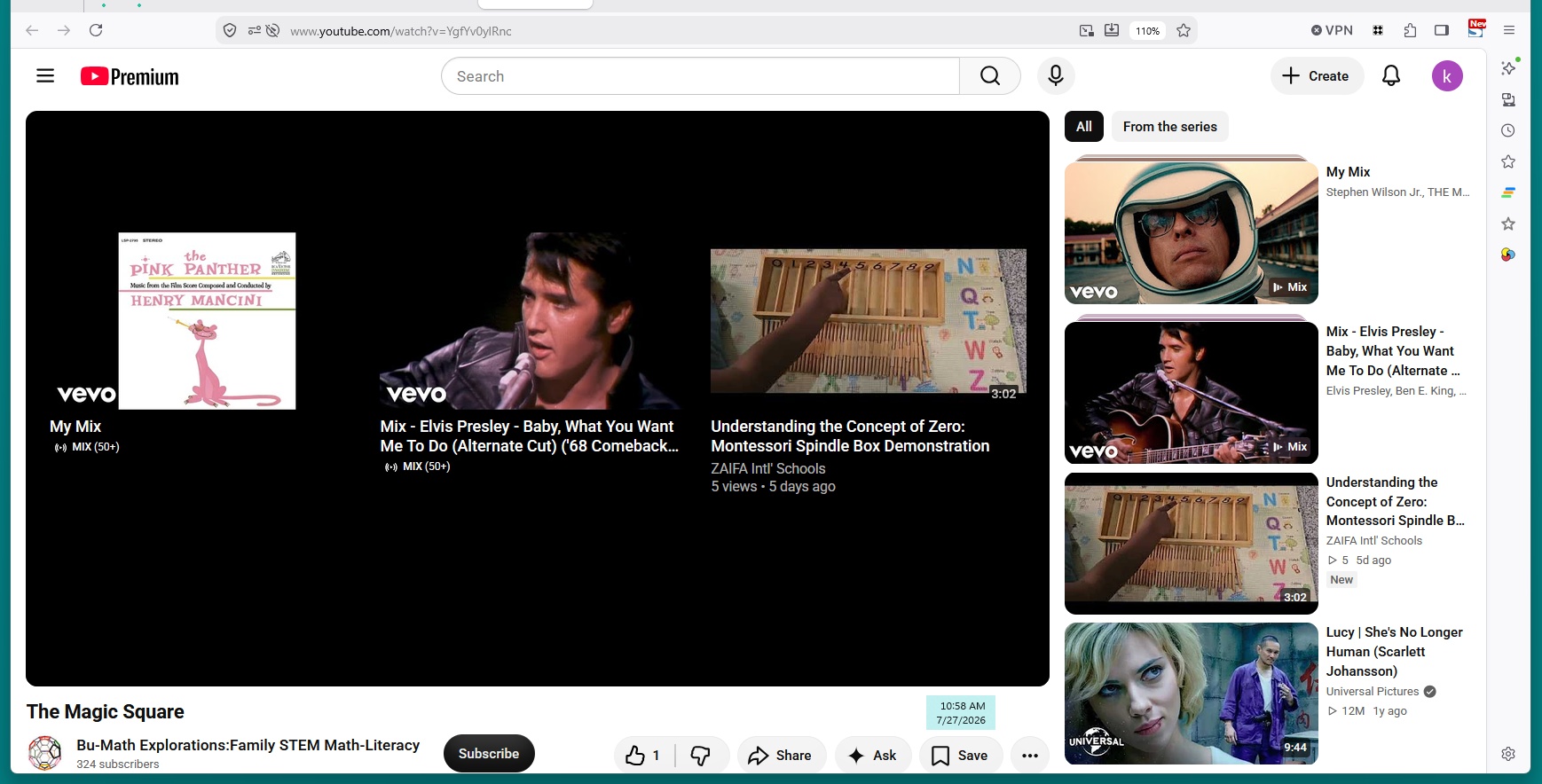1542x784 pixels.
Task: Open sidebar settings gear
Action: coord(1508,754)
